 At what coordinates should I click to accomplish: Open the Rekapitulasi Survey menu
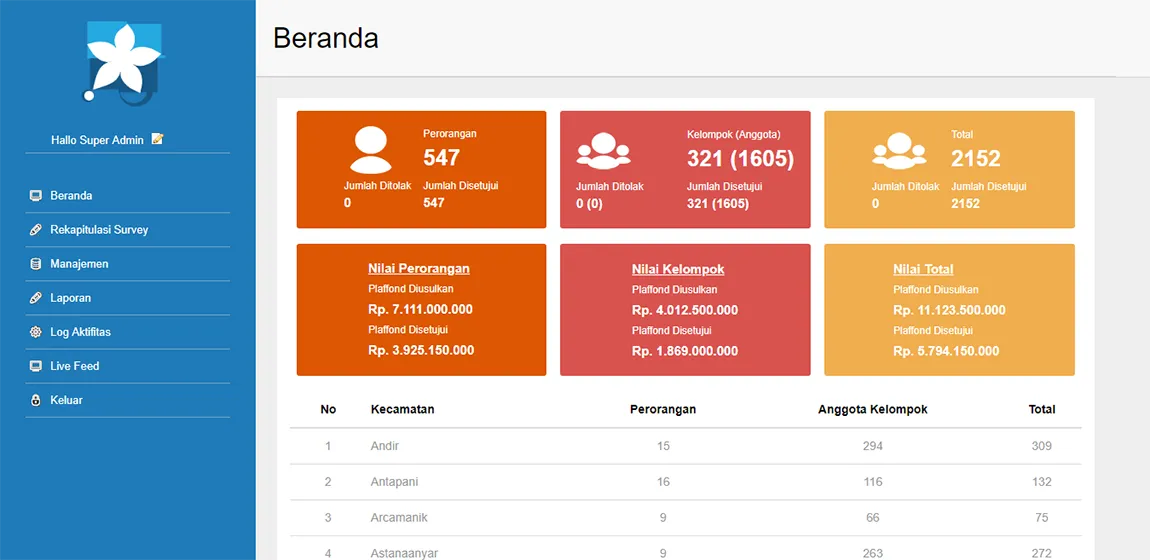coord(99,229)
